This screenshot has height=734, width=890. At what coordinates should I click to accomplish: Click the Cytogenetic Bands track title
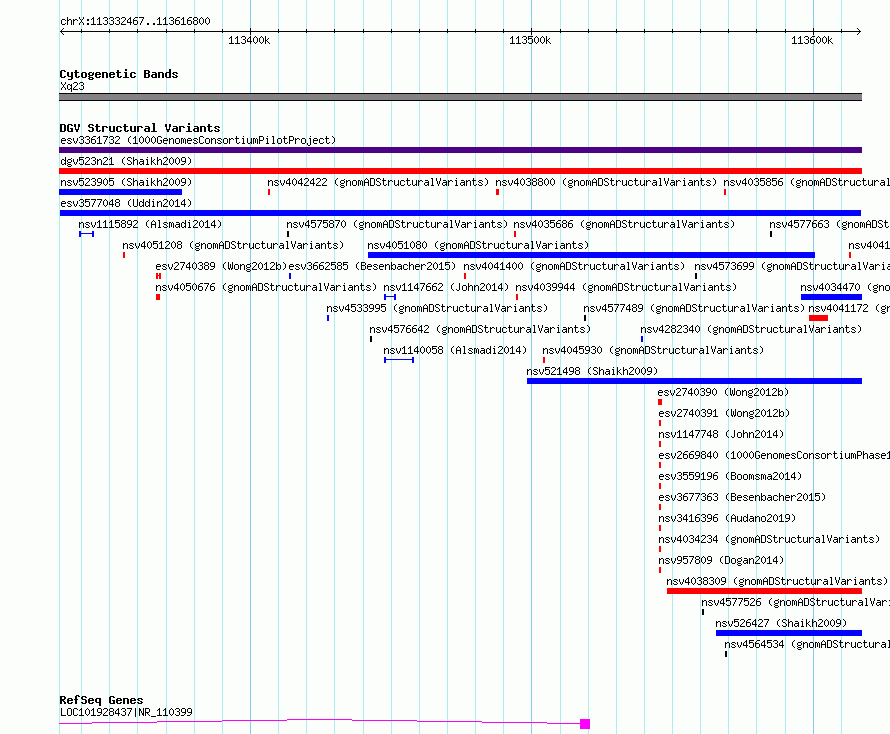(119, 74)
